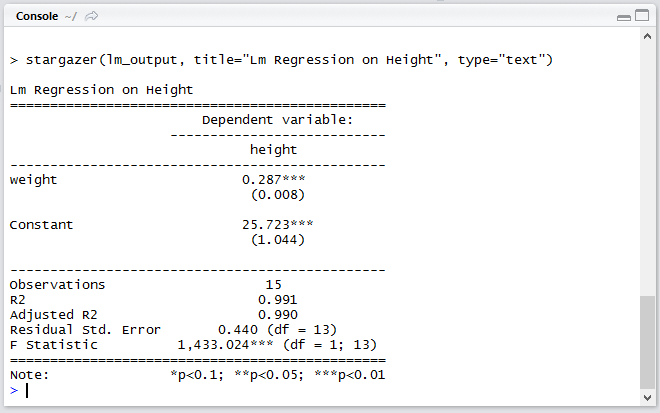Click the scroll down arrow
The image size is (660, 413).
click(x=646, y=399)
